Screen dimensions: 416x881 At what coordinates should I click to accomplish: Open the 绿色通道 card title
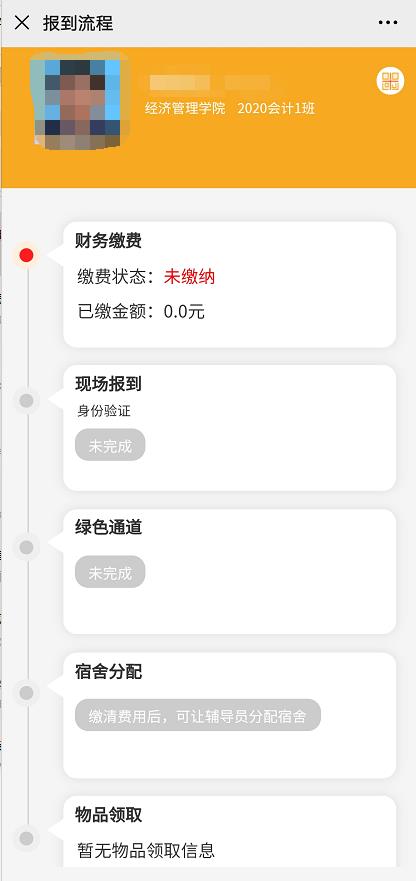[108, 527]
